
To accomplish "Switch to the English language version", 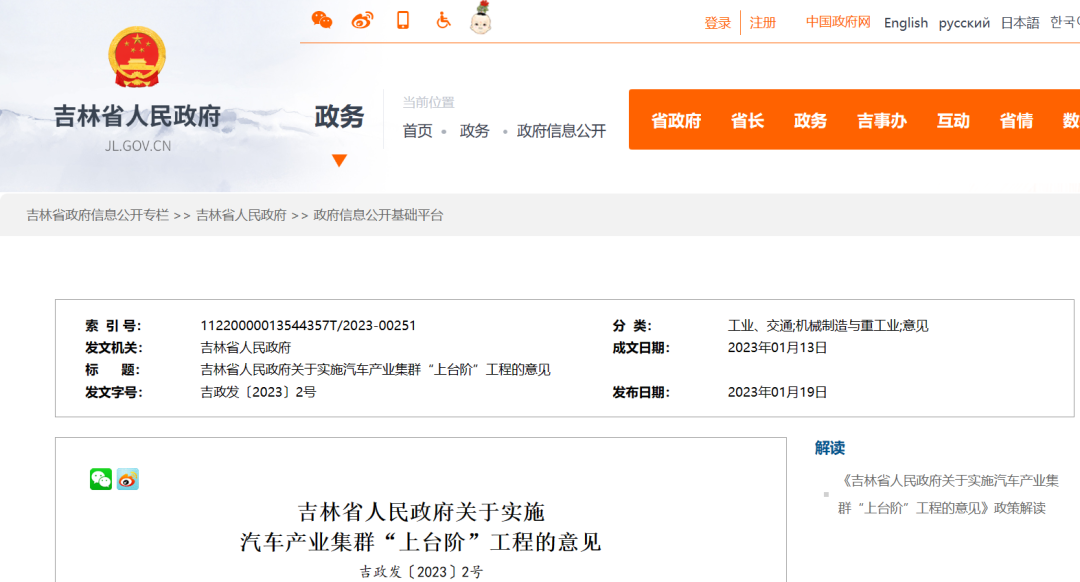I will [x=905, y=23].
